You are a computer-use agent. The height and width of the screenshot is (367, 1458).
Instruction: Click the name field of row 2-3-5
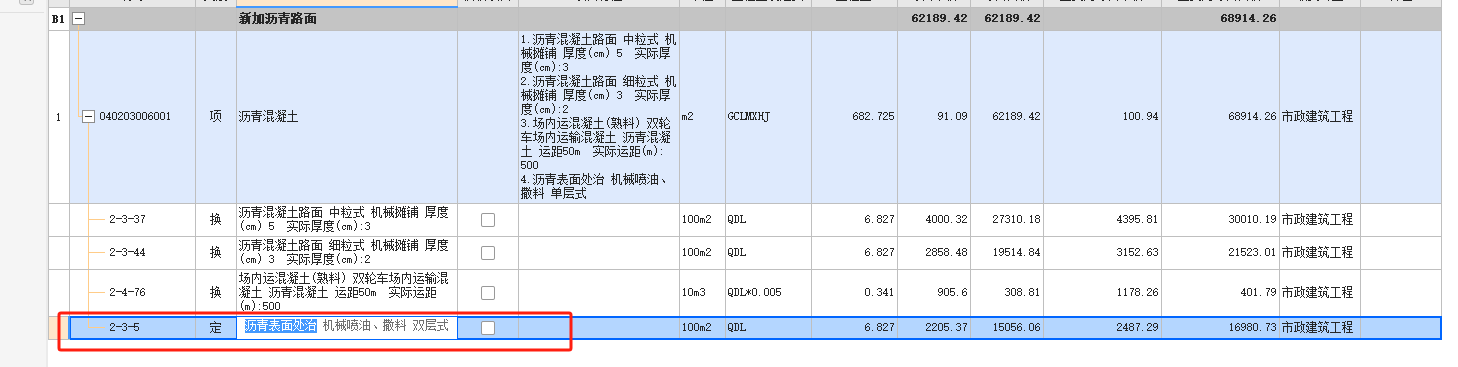pos(347,327)
